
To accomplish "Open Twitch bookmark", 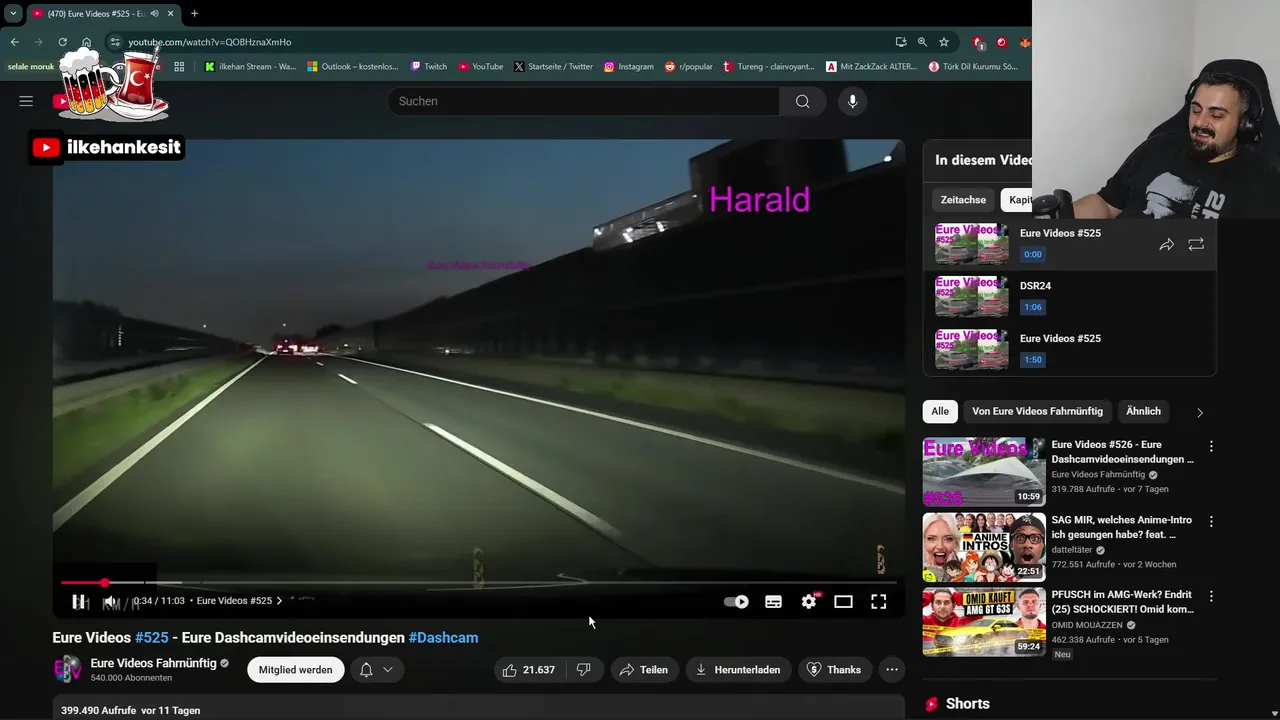I will 428,67.
